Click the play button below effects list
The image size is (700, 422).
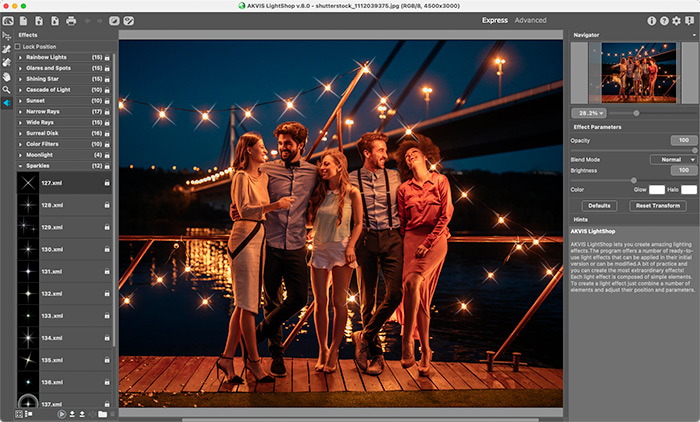tap(61, 413)
